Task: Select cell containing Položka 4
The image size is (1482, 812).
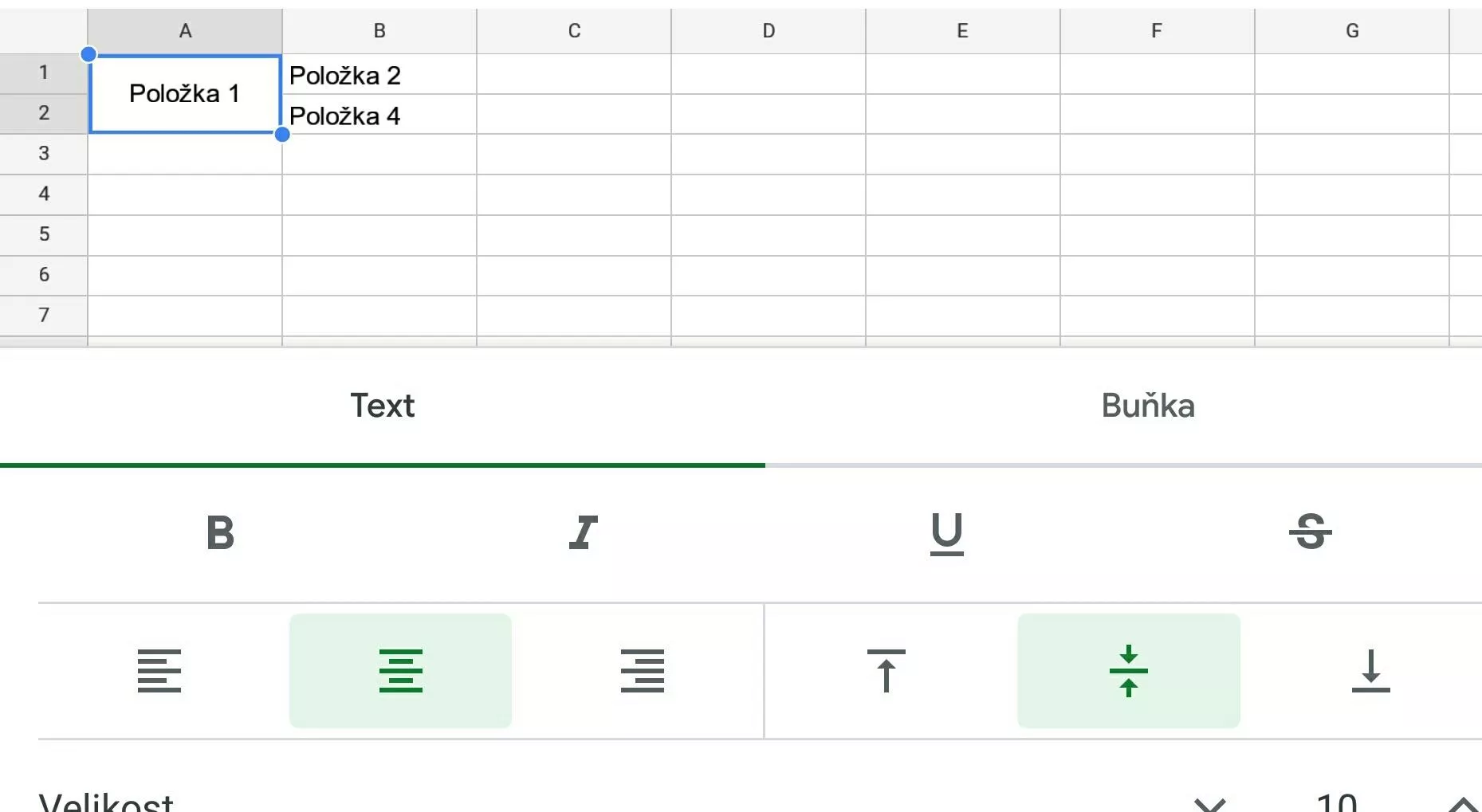Action: click(379, 115)
